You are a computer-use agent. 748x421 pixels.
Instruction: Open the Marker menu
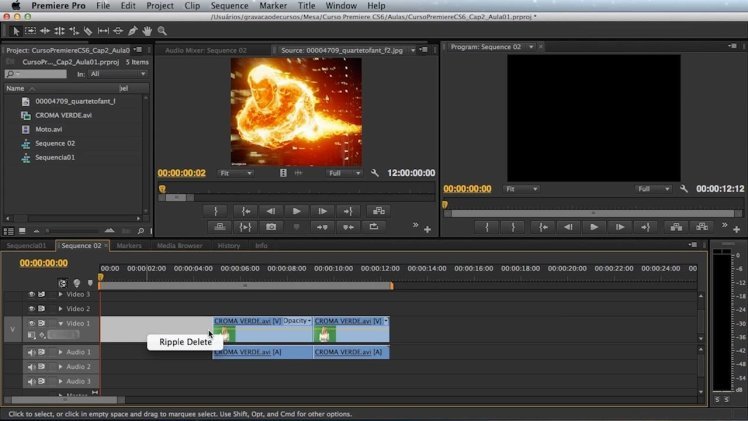point(273,6)
